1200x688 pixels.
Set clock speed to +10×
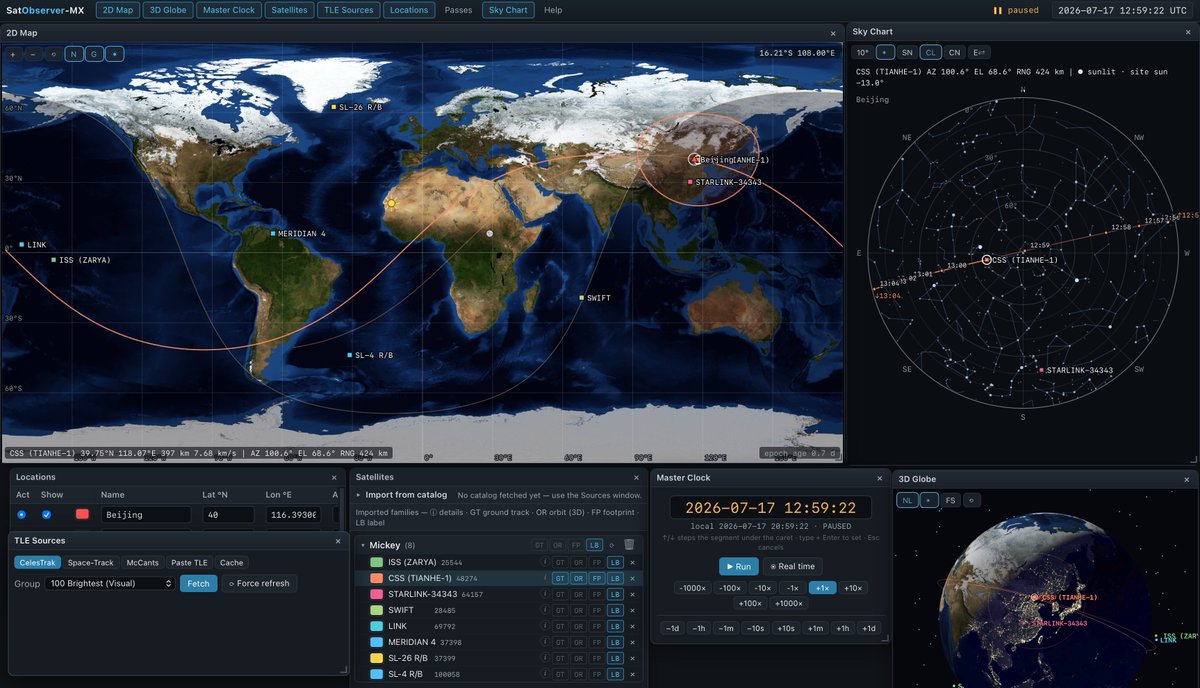[852, 588]
